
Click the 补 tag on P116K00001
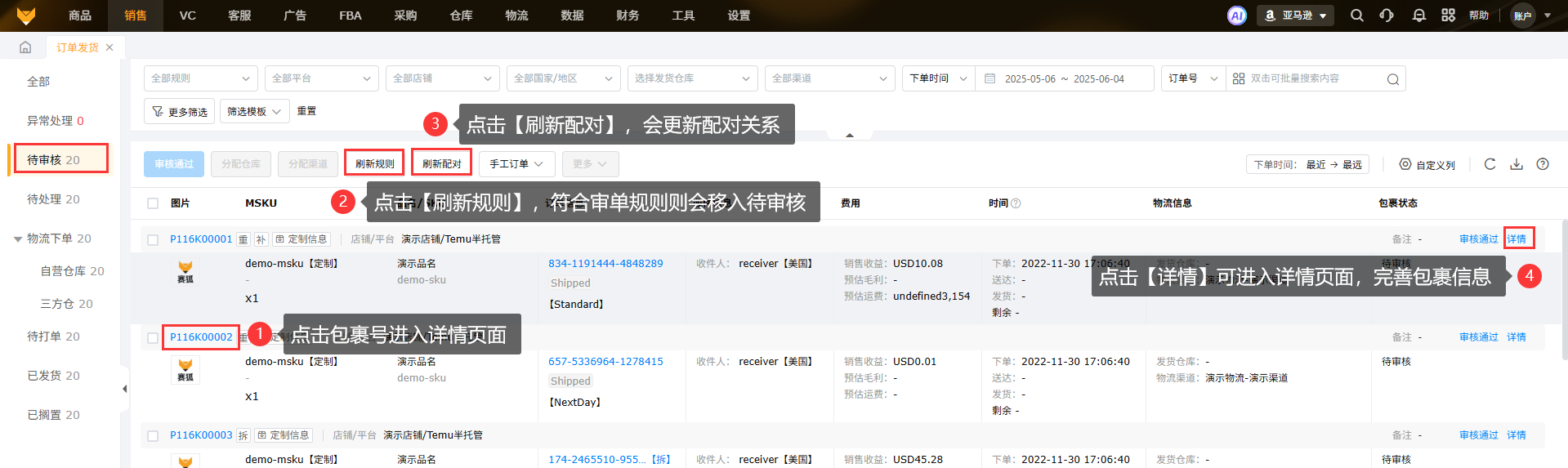(261, 239)
